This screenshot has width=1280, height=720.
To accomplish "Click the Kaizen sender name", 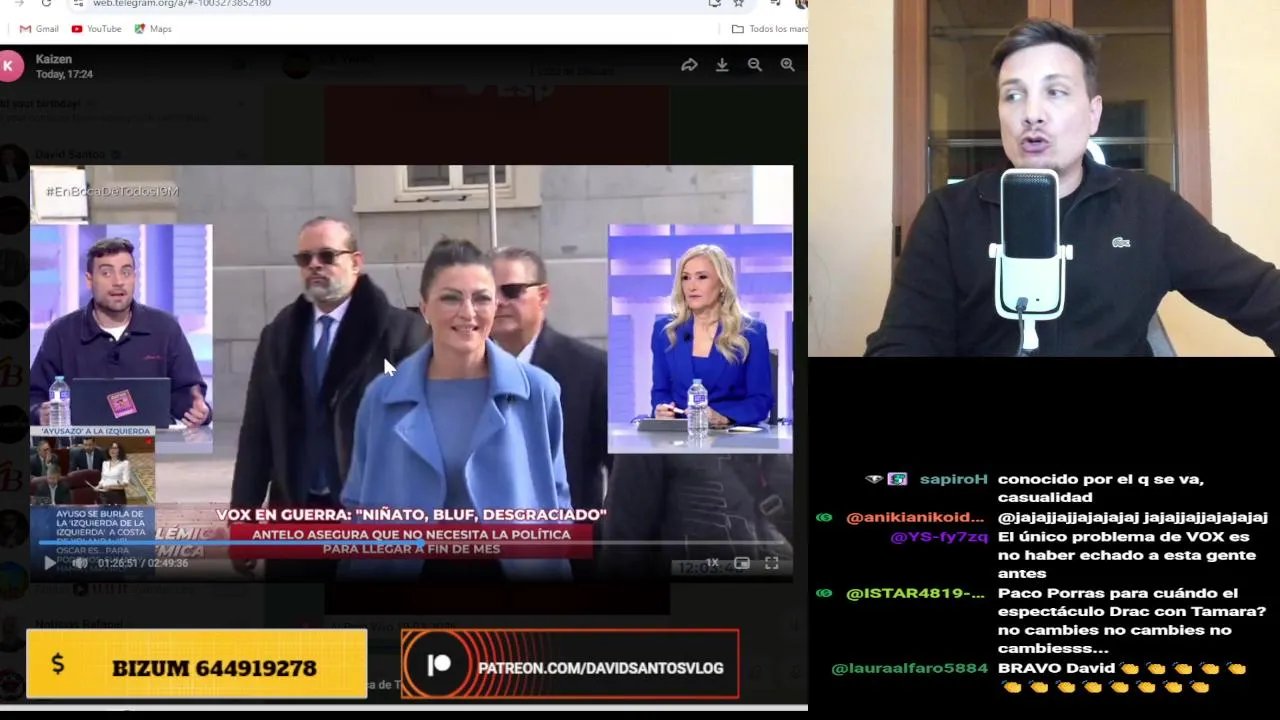I will coord(54,59).
